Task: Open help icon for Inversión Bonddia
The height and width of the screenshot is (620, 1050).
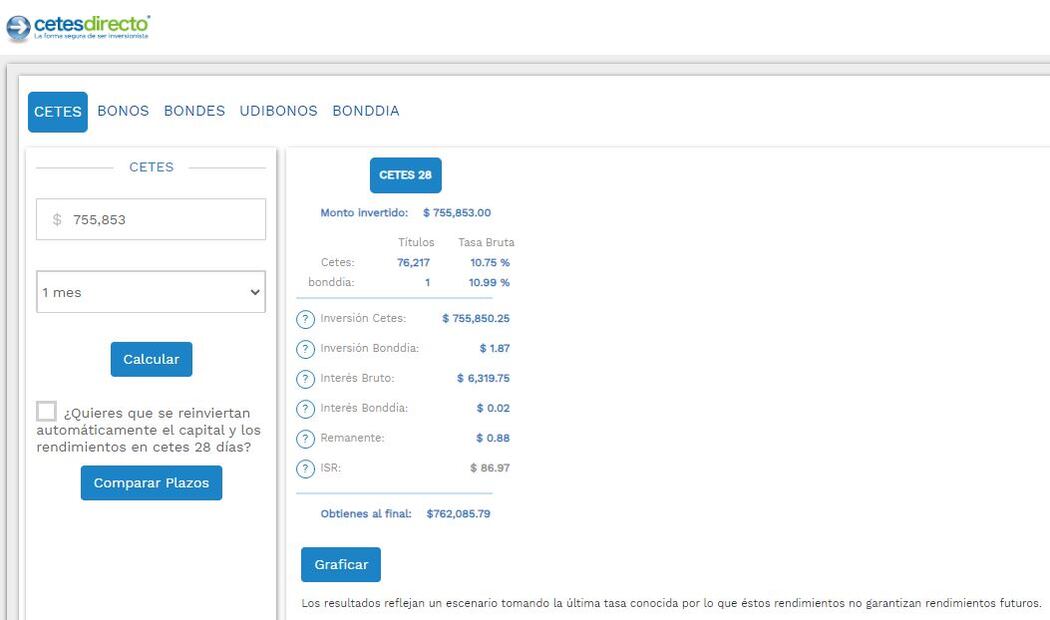Action: pos(305,349)
